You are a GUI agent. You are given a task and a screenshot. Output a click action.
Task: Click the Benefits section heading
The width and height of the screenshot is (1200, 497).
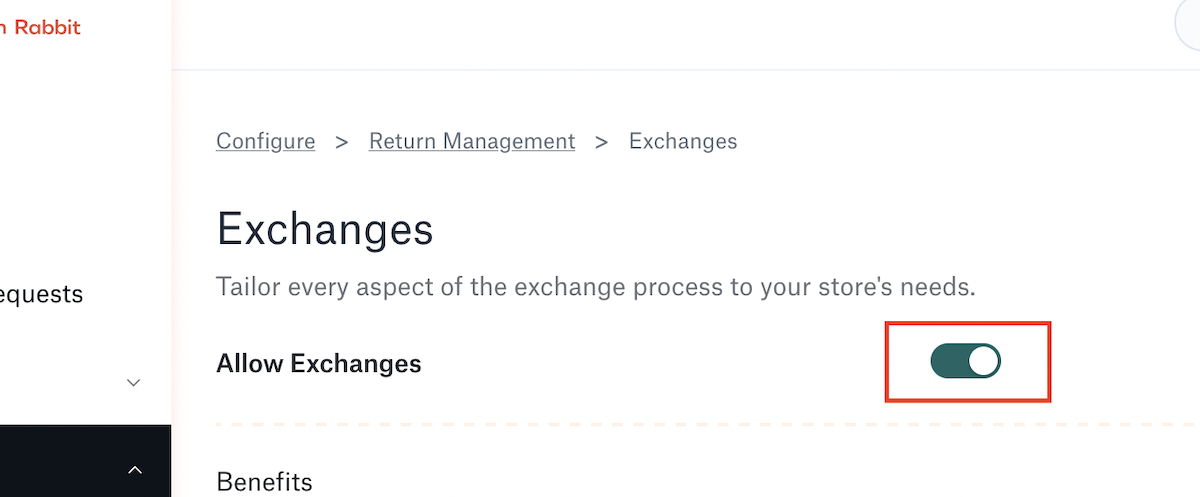264,482
